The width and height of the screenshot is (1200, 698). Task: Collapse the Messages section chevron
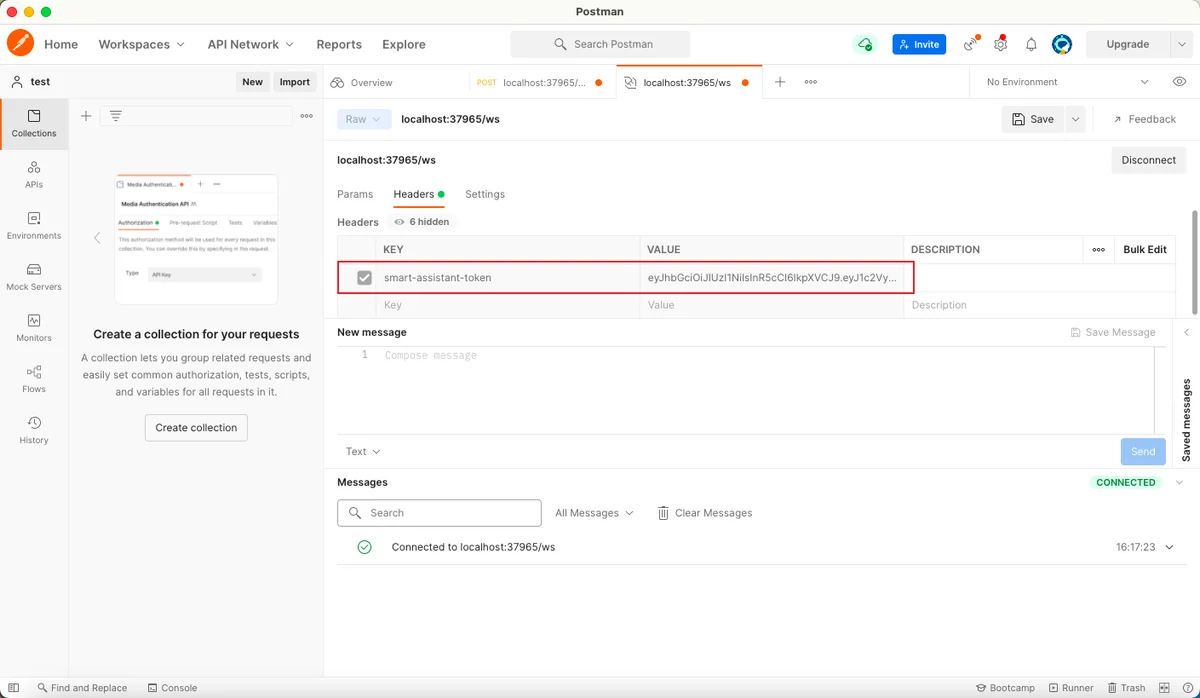1179,483
